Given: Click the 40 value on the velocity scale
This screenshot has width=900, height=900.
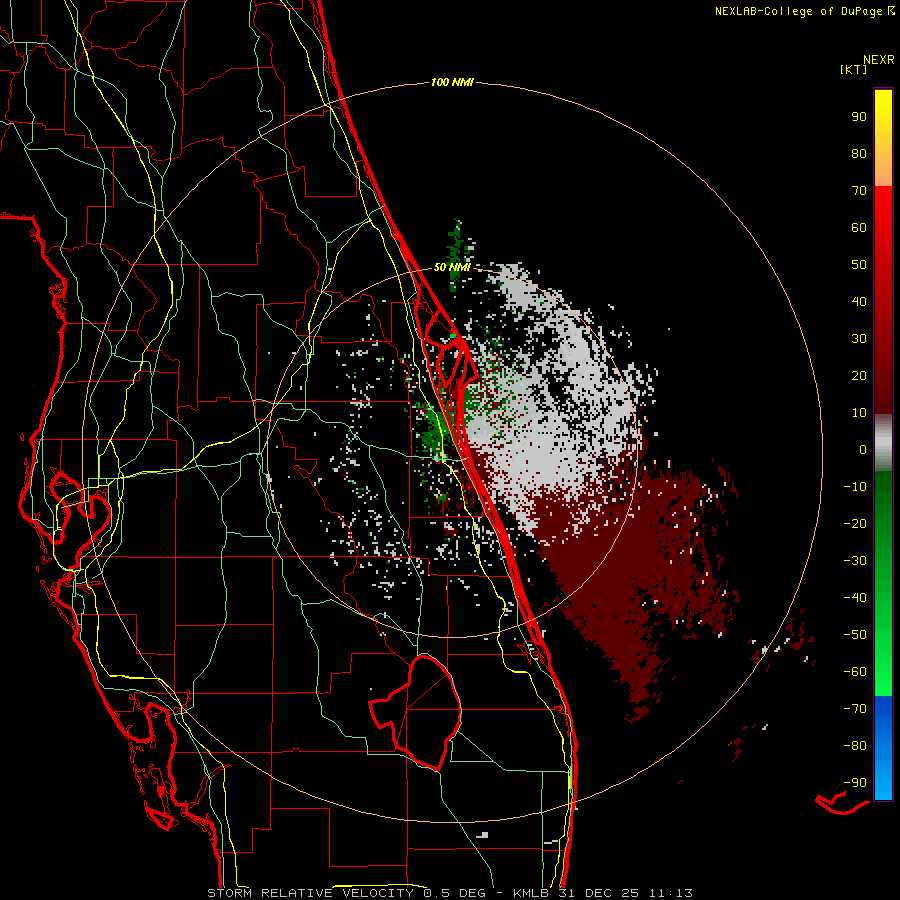Looking at the screenshot, I should click(x=859, y=301).
